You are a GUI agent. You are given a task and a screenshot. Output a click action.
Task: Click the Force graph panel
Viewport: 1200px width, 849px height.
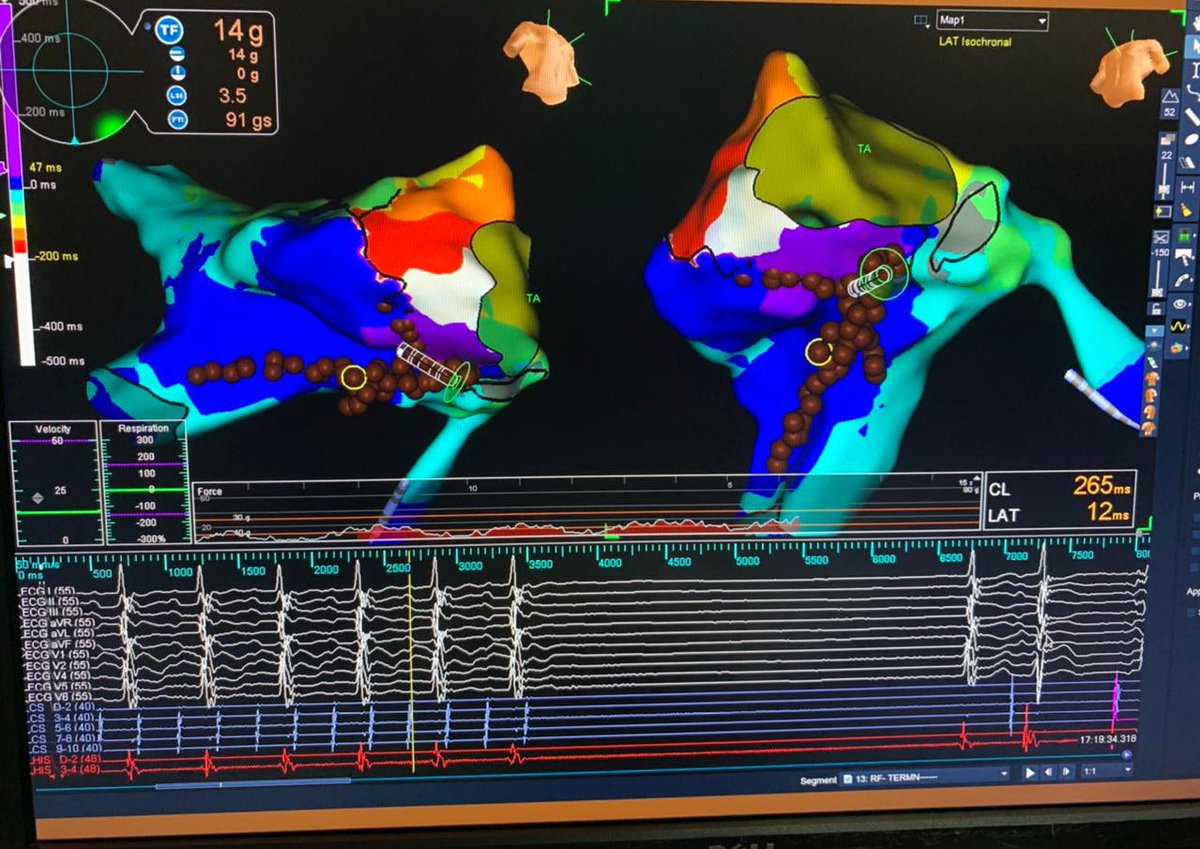point(587,509)
